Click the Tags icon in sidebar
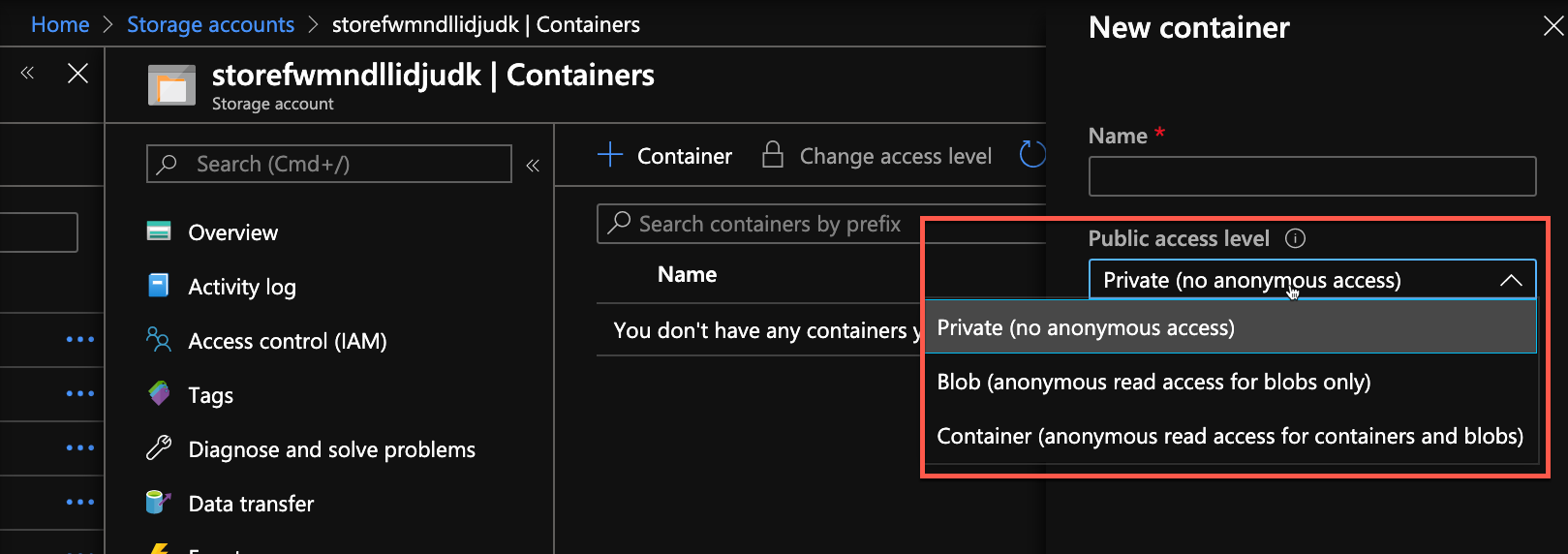This screenshot has height=554, width=1568. click(159, 394)
